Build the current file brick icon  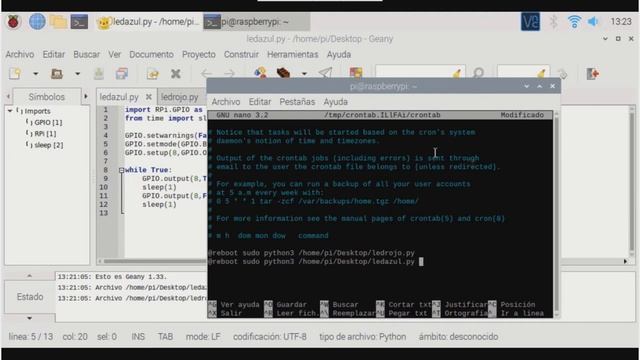(x=283, y=73)
